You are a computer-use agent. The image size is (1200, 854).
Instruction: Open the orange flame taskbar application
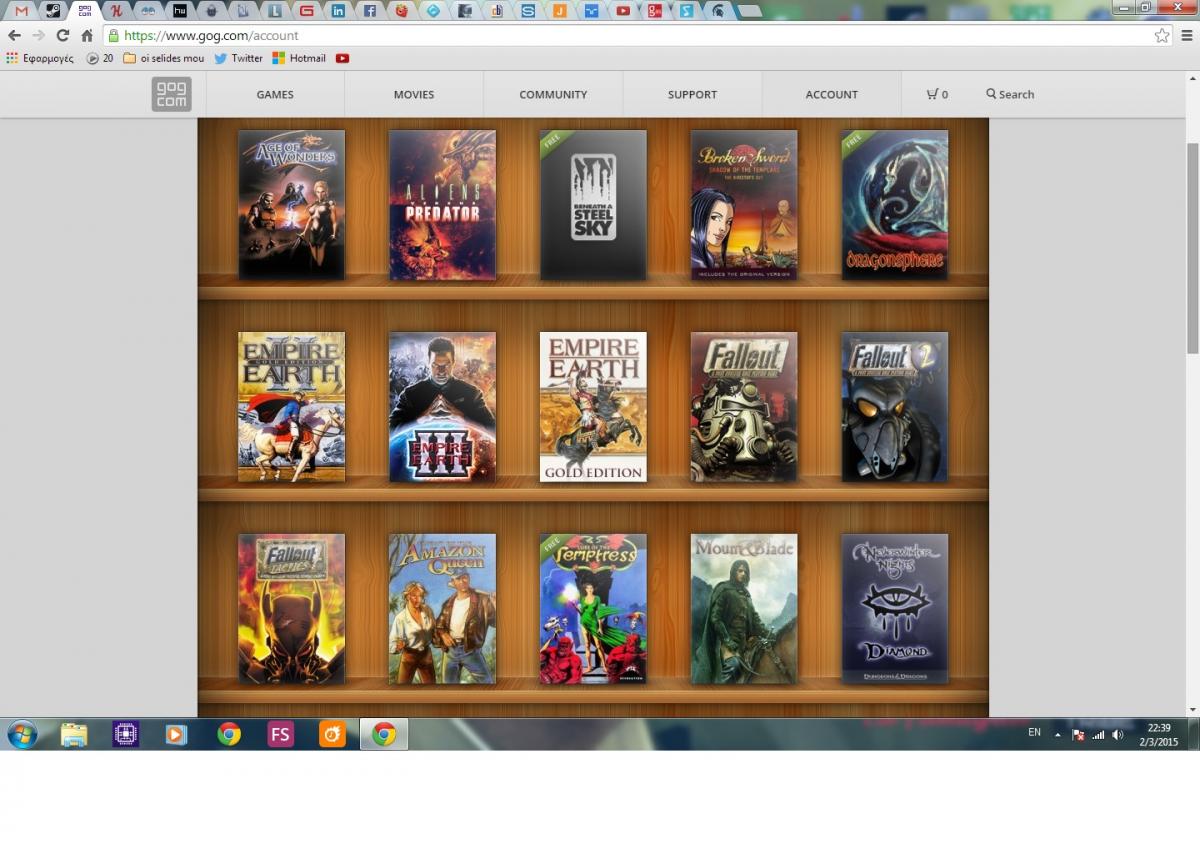point(332,735)
